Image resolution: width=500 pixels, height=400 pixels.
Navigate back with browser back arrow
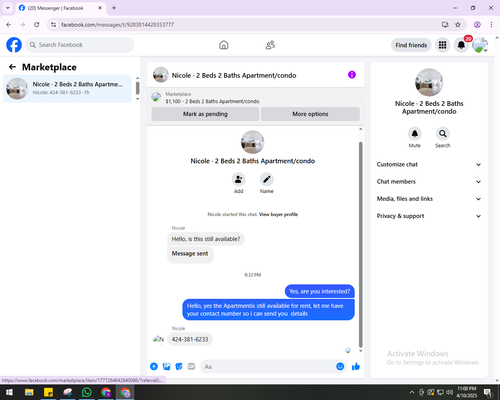click(9, 25)
